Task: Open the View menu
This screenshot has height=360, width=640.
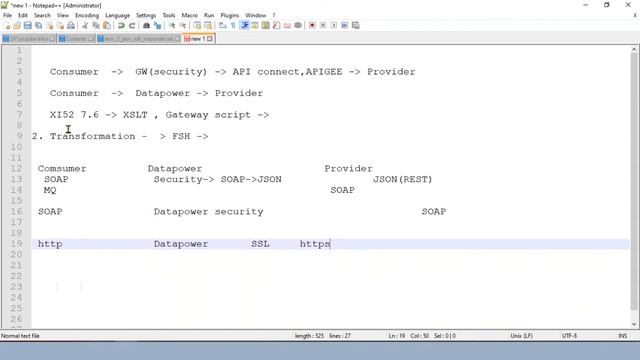Action: [62, 16]
